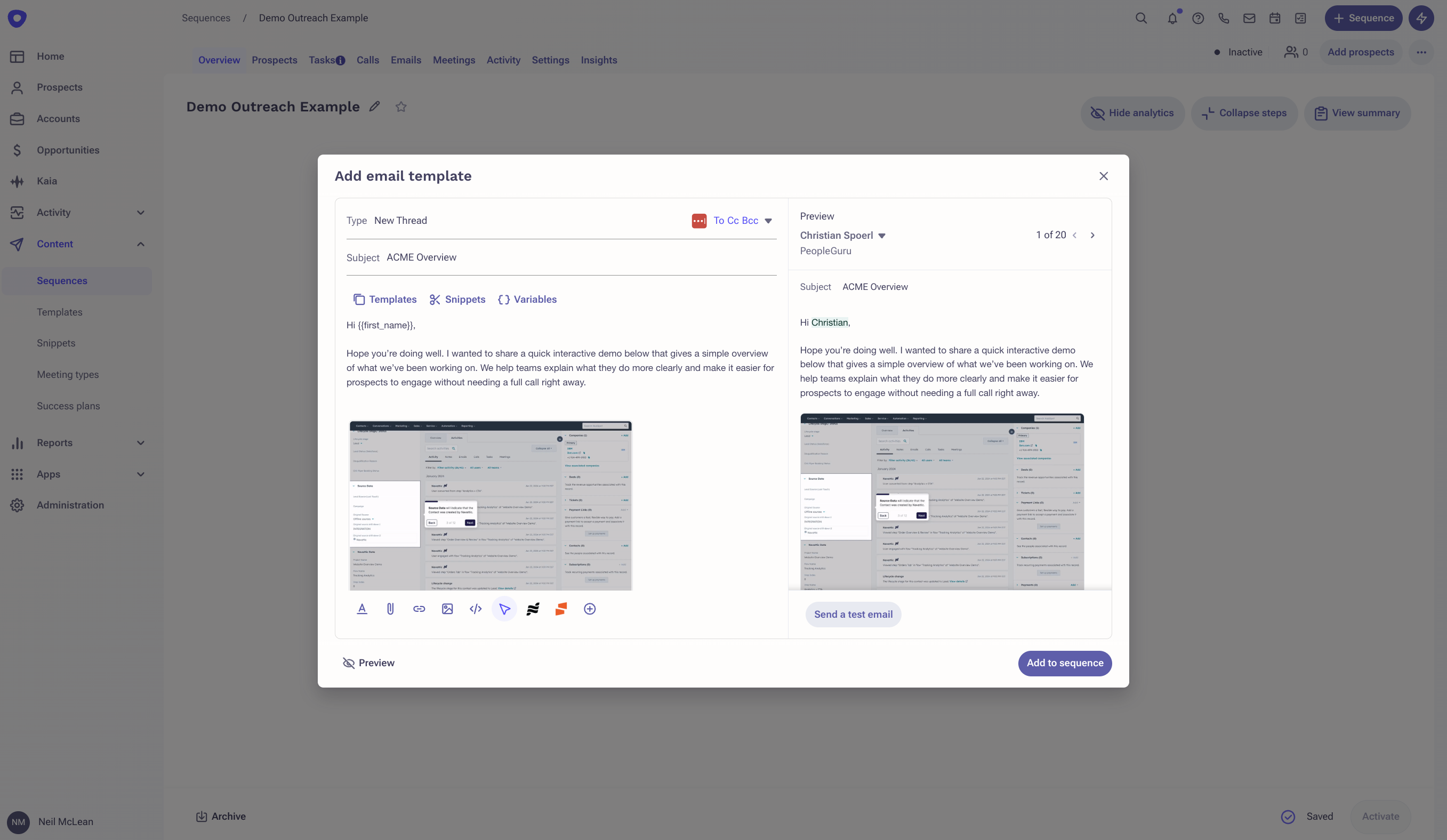
Task: Collapse the Content section in the sidebar
Action: click(x=140, y=244)
